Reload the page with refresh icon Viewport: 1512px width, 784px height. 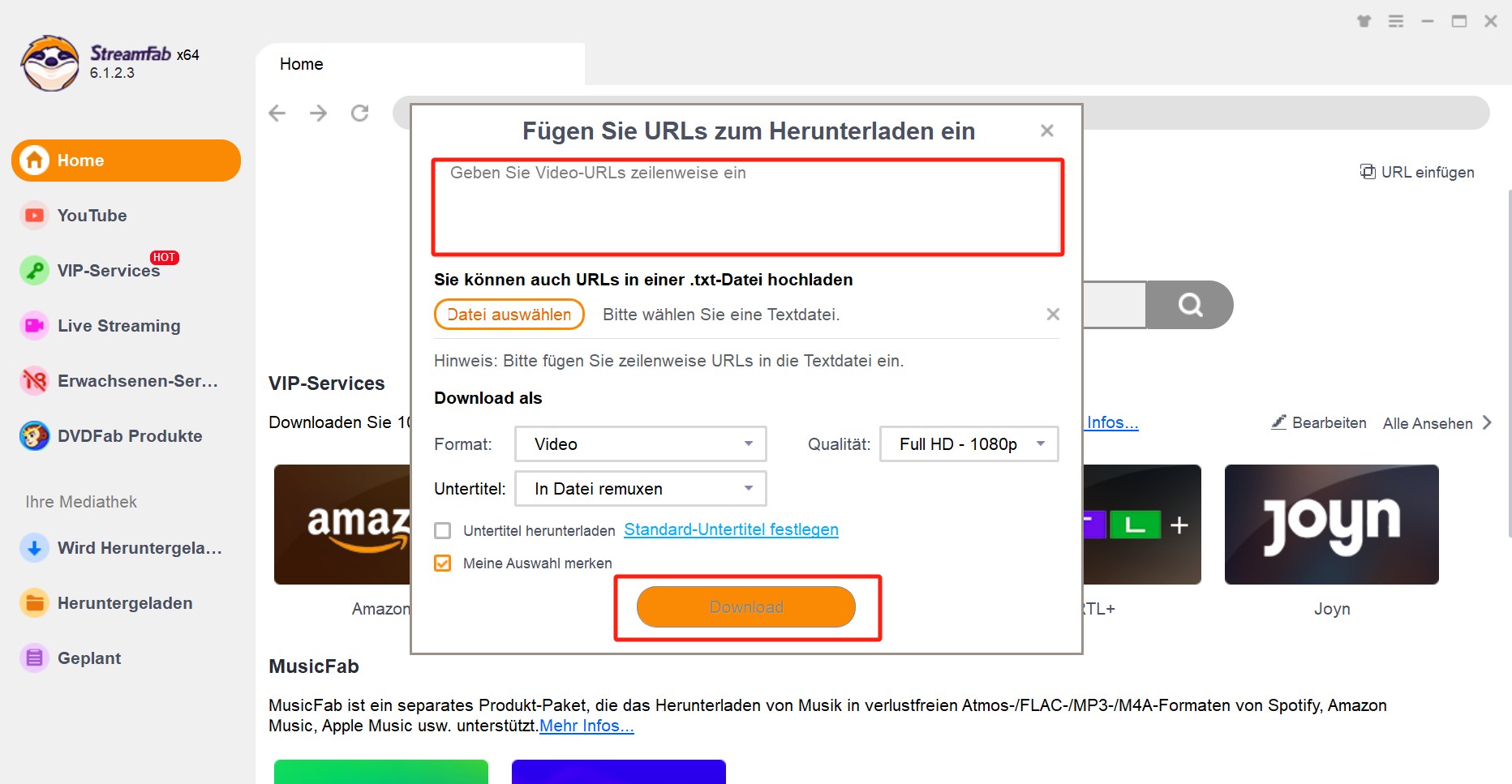click(x=360, y=113)
